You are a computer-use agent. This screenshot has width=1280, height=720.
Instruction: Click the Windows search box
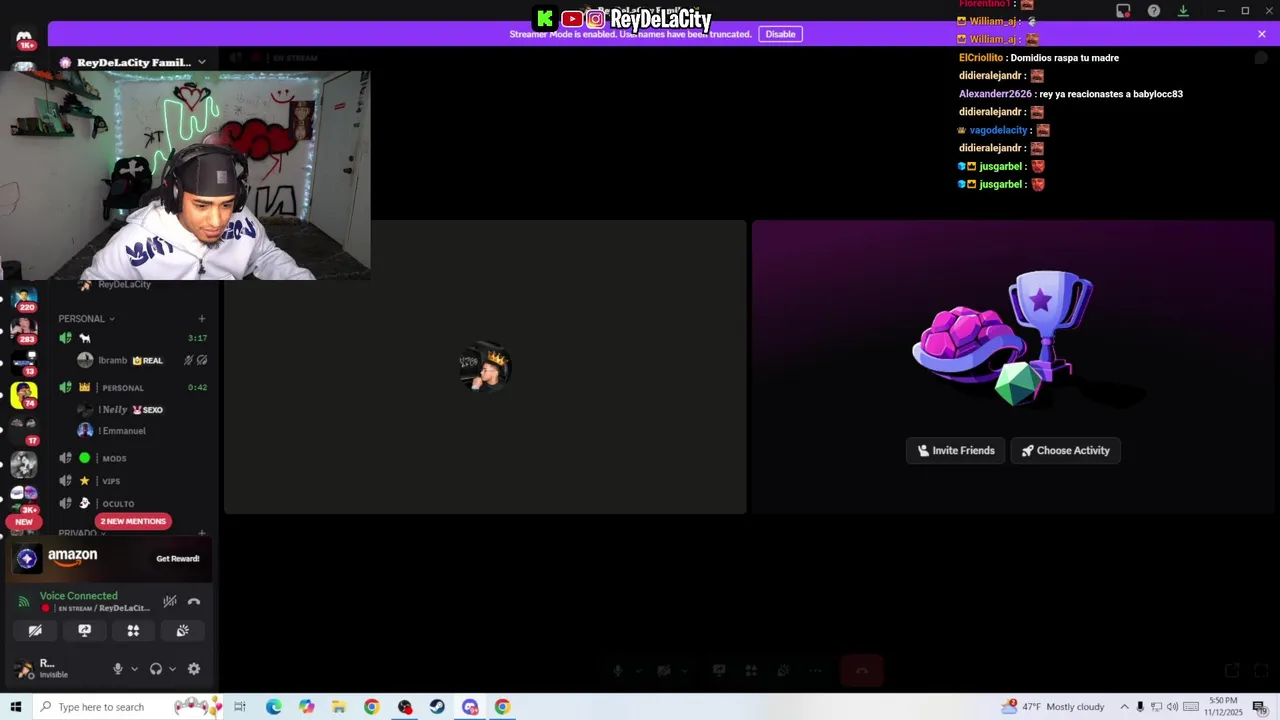127,707
